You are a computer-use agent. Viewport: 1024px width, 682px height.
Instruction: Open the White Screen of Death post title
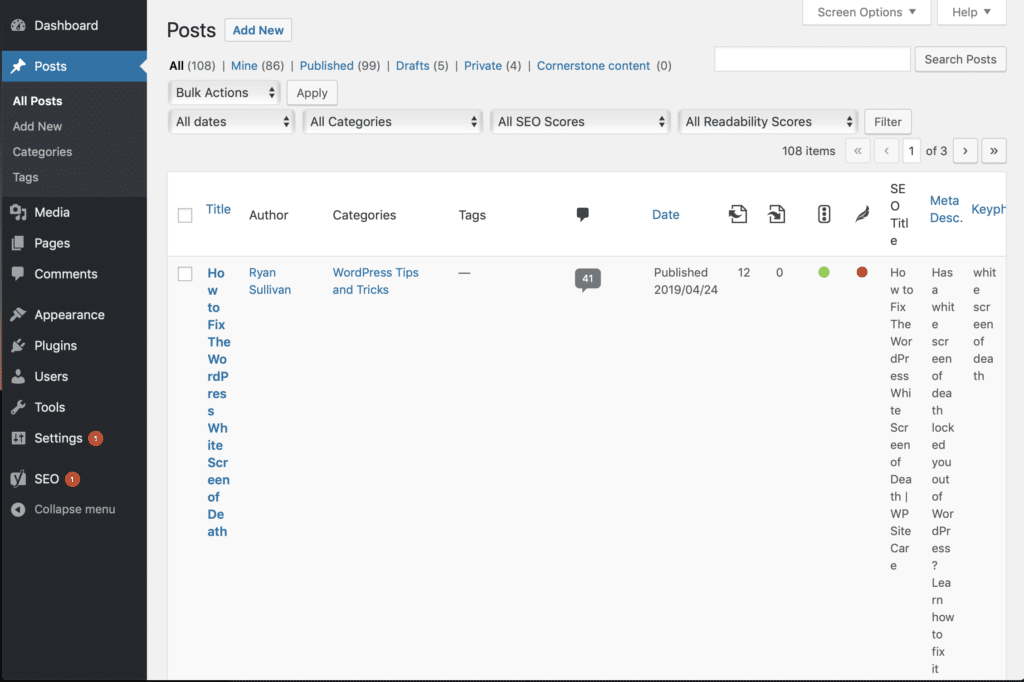click(219, 402)
